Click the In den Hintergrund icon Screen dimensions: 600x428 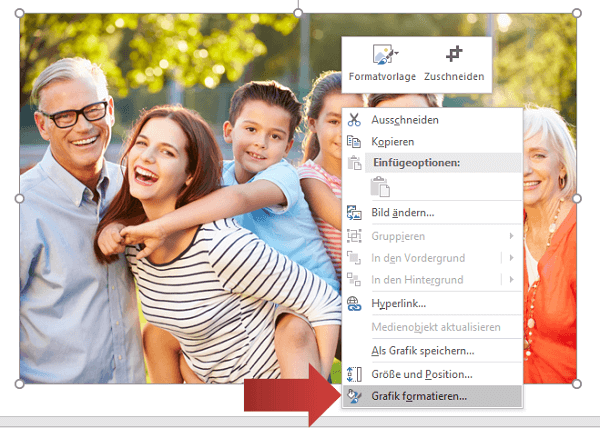click(354, 279)
